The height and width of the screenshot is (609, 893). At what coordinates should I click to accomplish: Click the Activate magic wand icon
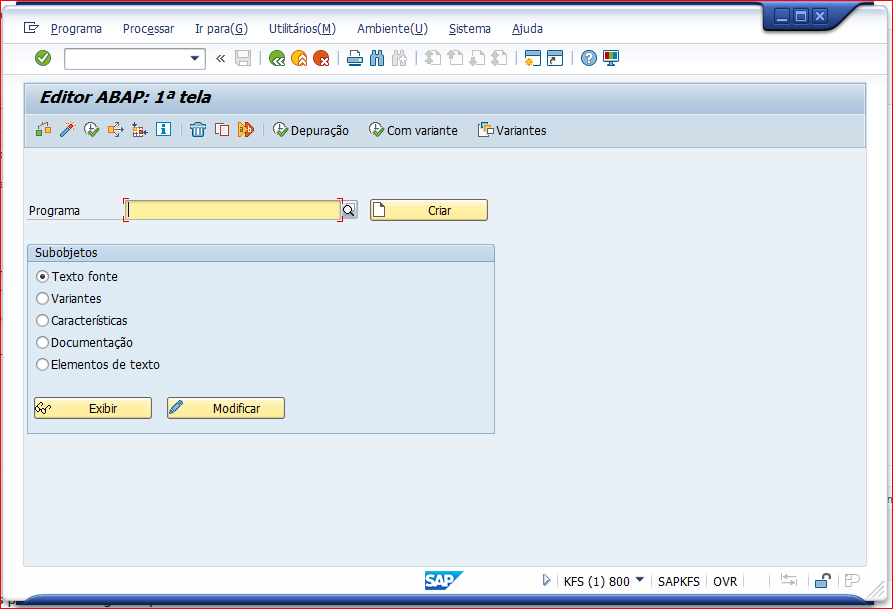point(67,130)
